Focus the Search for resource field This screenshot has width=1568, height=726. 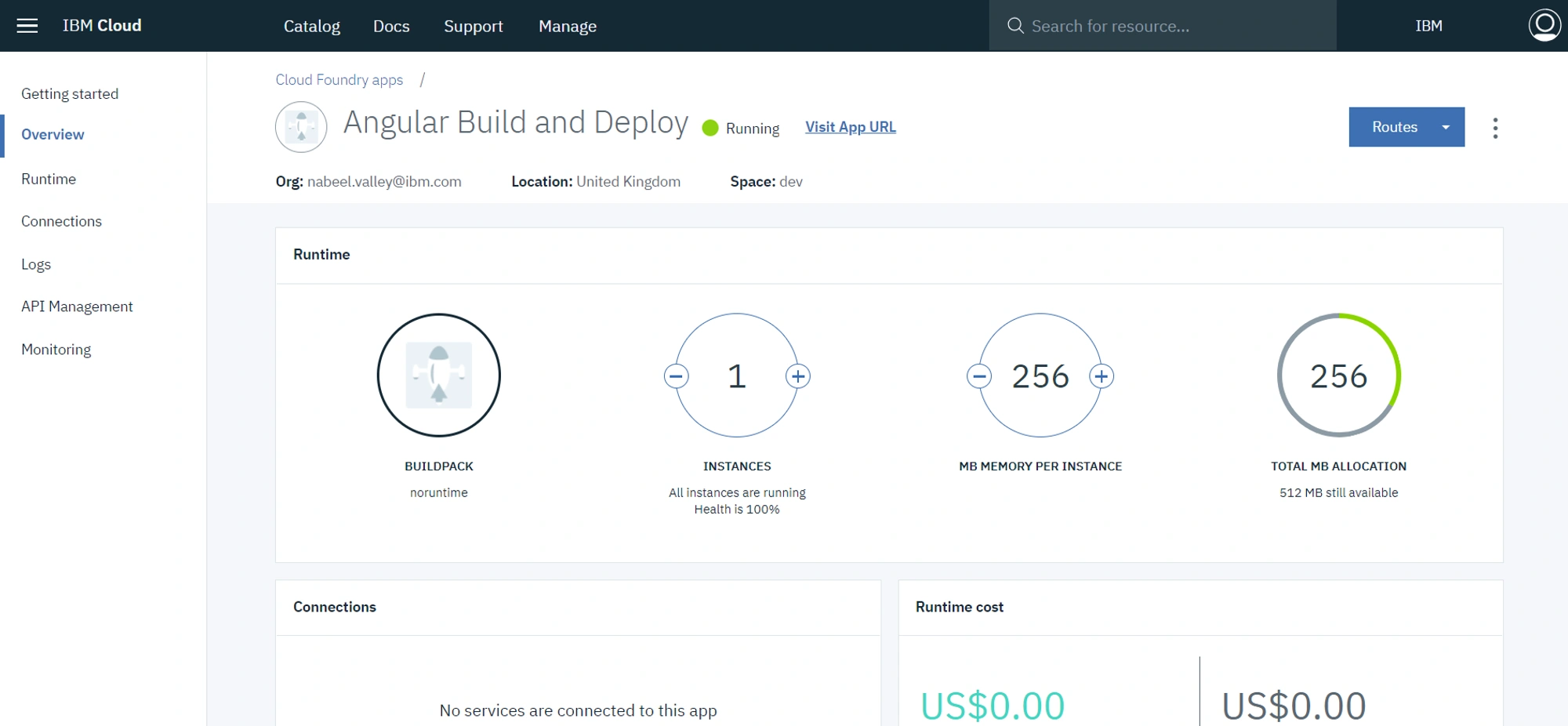pos(1163,26)
